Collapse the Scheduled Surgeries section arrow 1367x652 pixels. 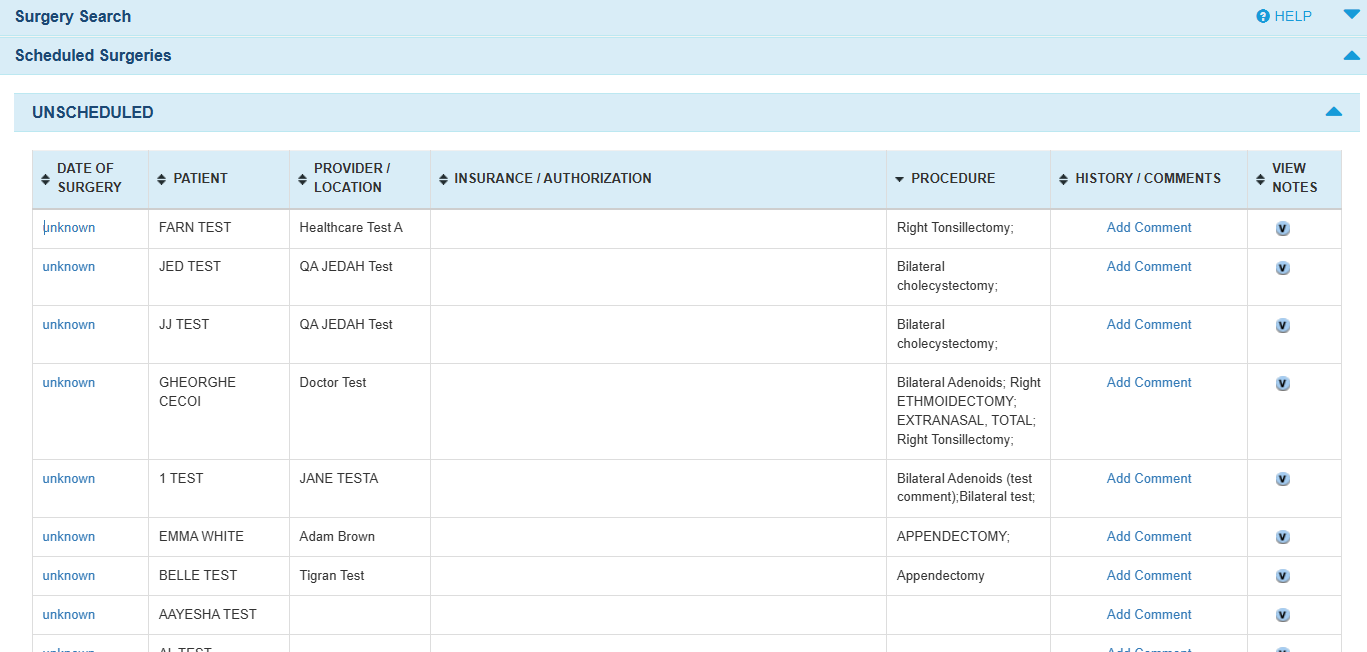1351,56
